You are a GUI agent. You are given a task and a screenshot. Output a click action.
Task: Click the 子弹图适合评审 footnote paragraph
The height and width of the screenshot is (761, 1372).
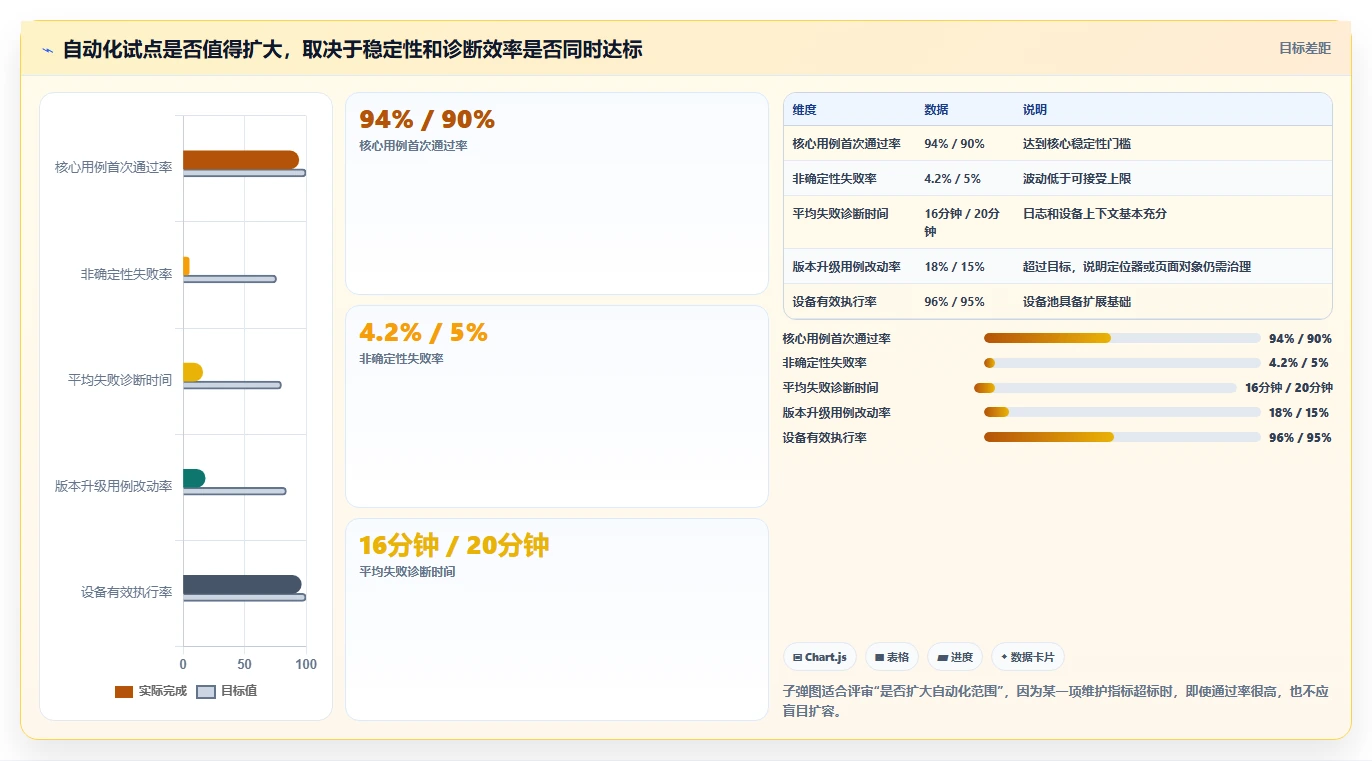point(1056,702)
